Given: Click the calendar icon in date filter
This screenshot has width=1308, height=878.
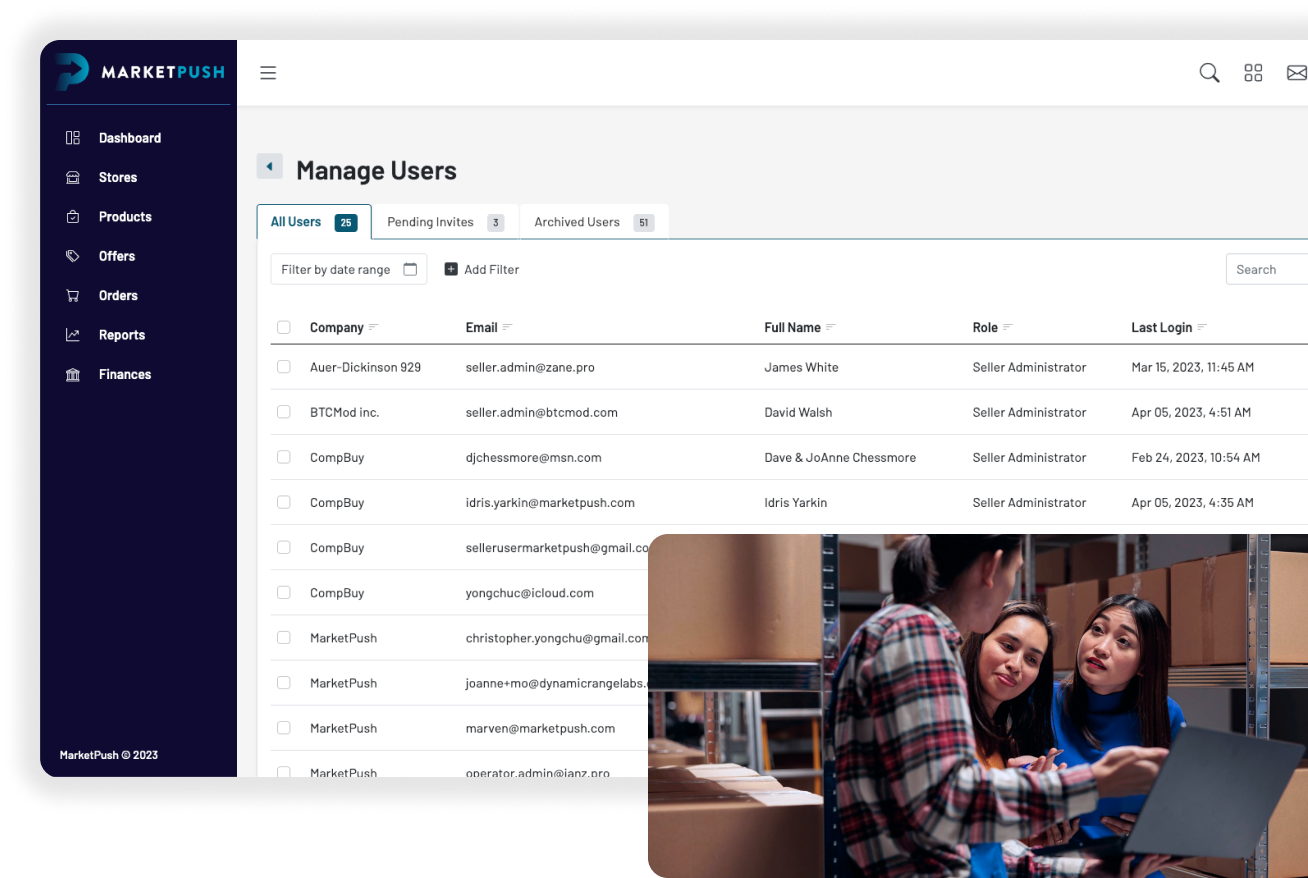Looking at the screenshot, I should pos(410,269).
